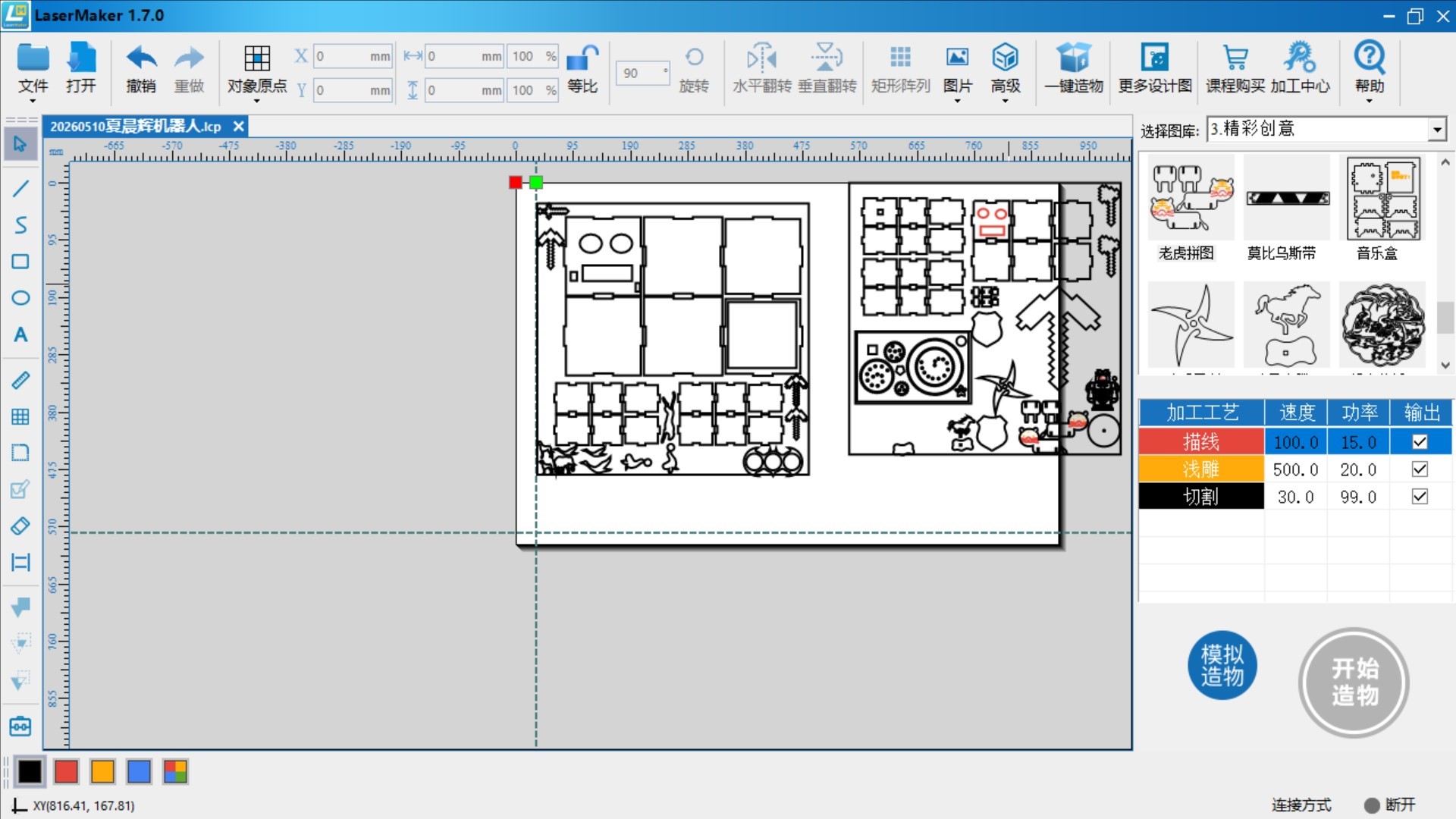Select the text tool A
This screenshot has height=819, width=1456.
(x=20, y=334)
